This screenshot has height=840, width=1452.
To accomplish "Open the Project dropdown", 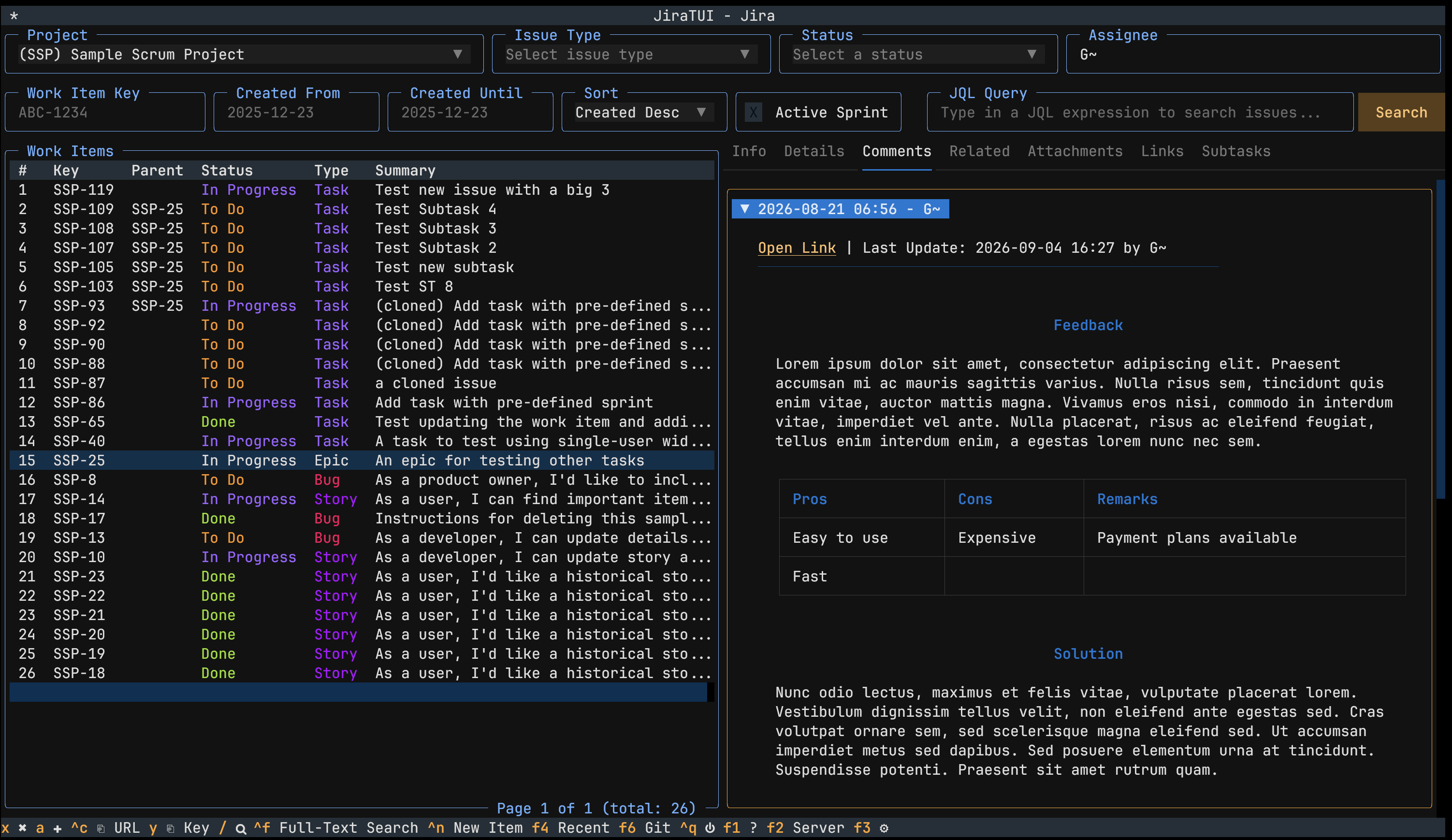I will [x=244, y=55].
